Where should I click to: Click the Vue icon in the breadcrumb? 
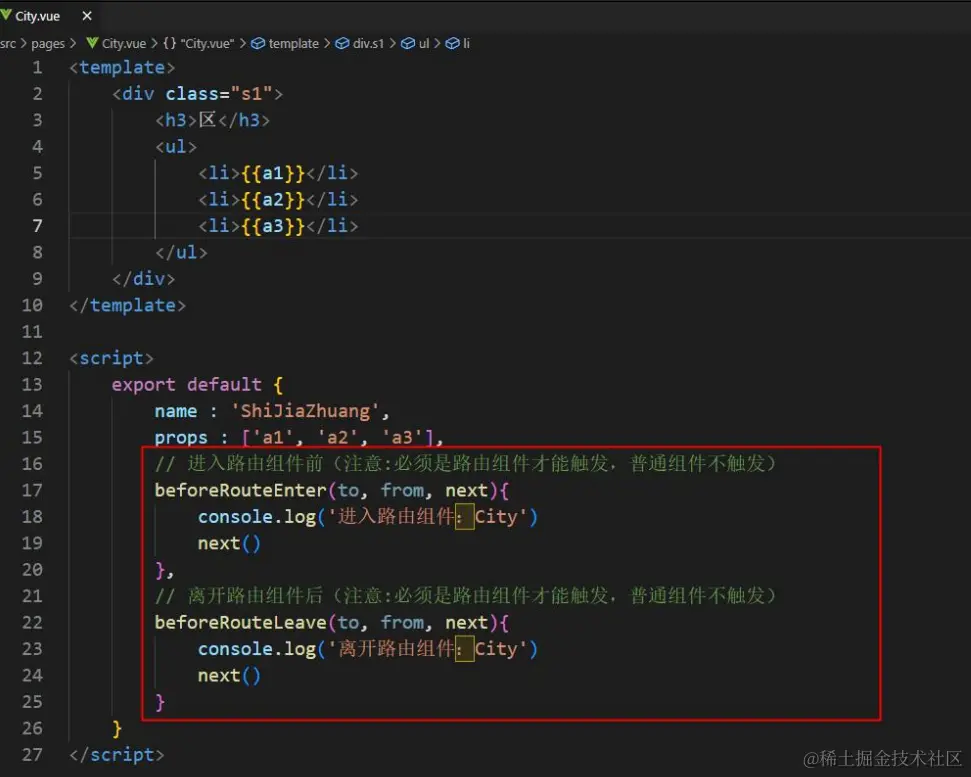(92, 43)
